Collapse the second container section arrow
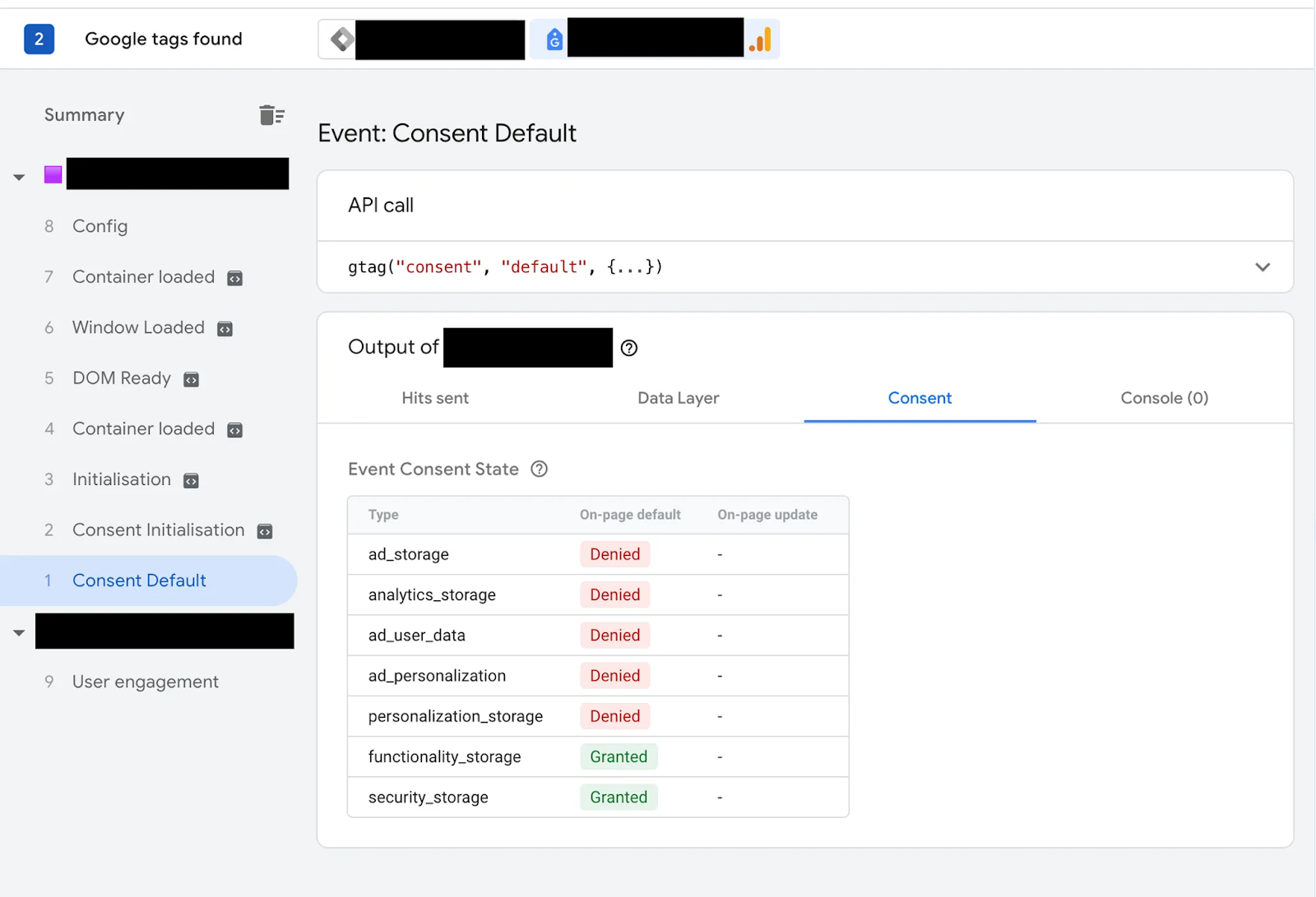This screenshot has height=897, width=1316. 19,633
